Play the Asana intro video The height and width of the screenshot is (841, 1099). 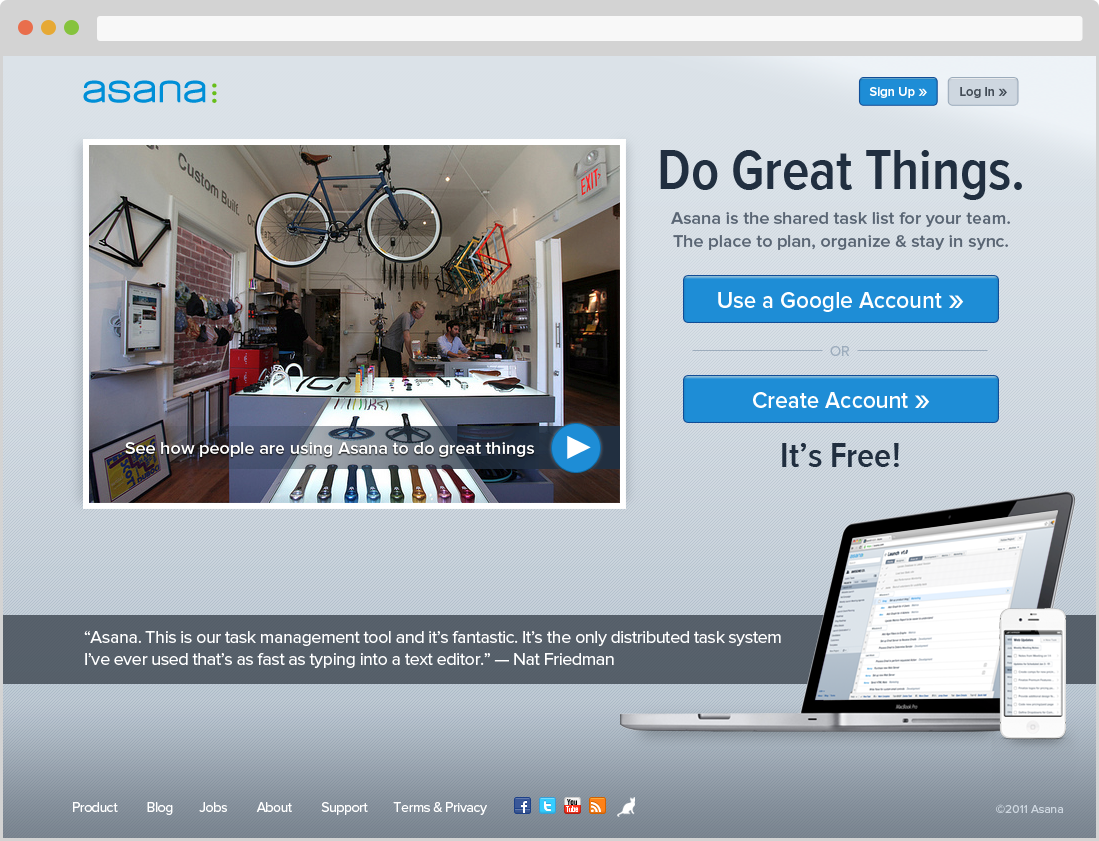pyautogui.click(x=575, y=448)
